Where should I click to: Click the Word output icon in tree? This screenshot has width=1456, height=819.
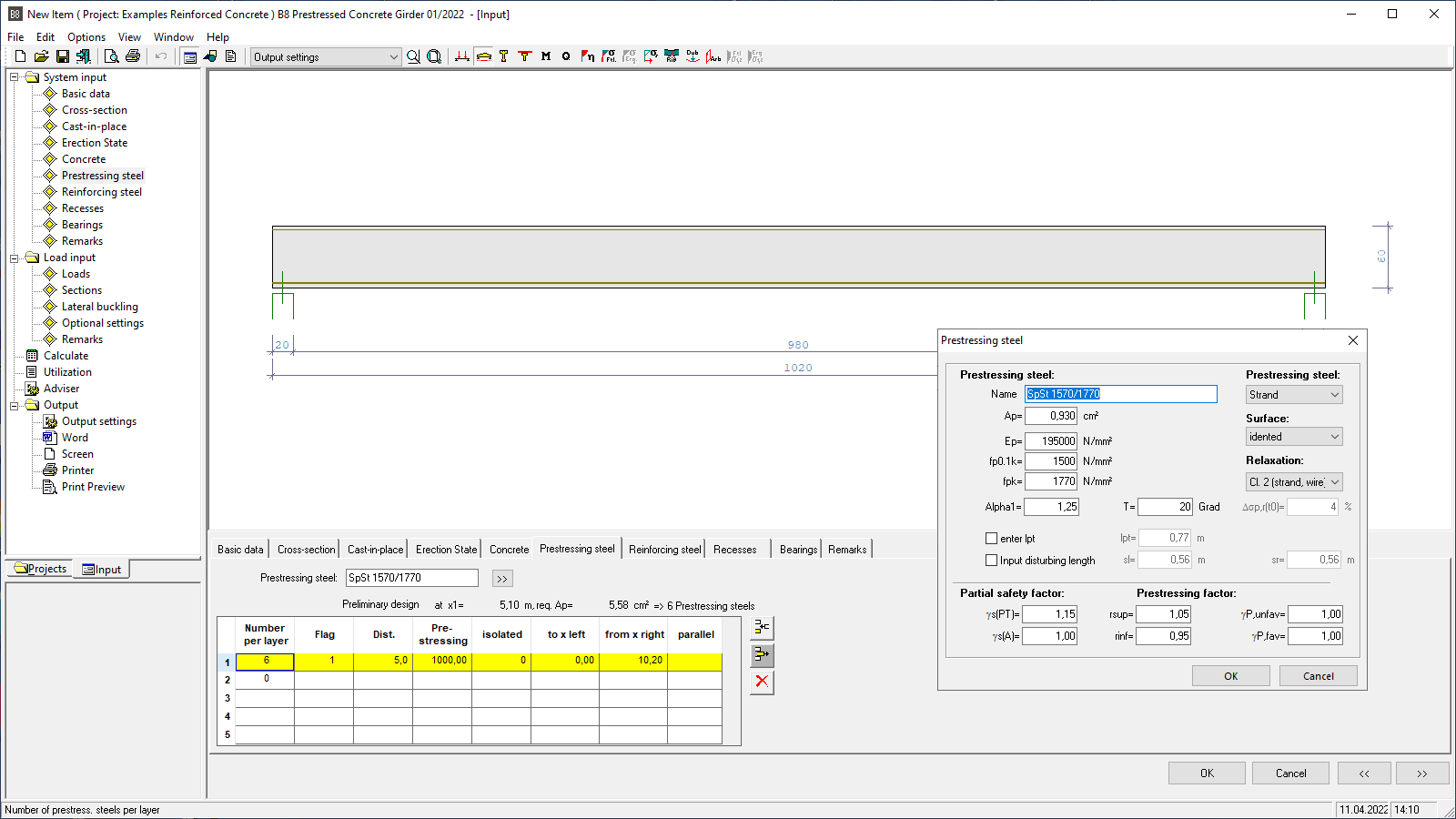tap(50, 438)
